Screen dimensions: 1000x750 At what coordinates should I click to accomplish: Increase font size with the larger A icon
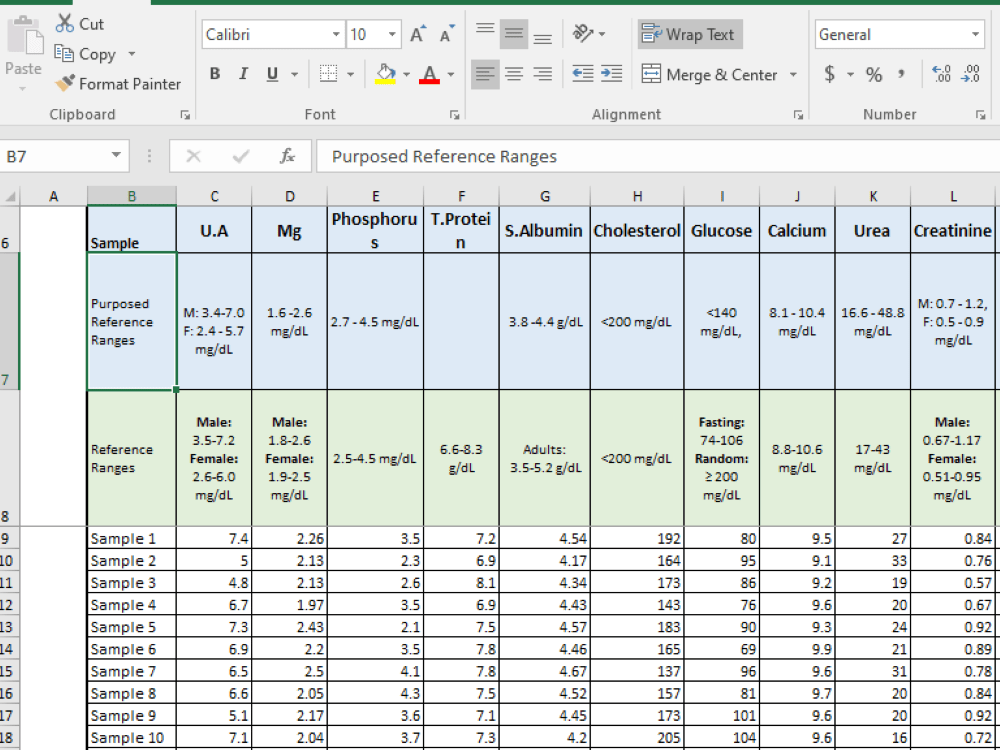tap(418, 34)
